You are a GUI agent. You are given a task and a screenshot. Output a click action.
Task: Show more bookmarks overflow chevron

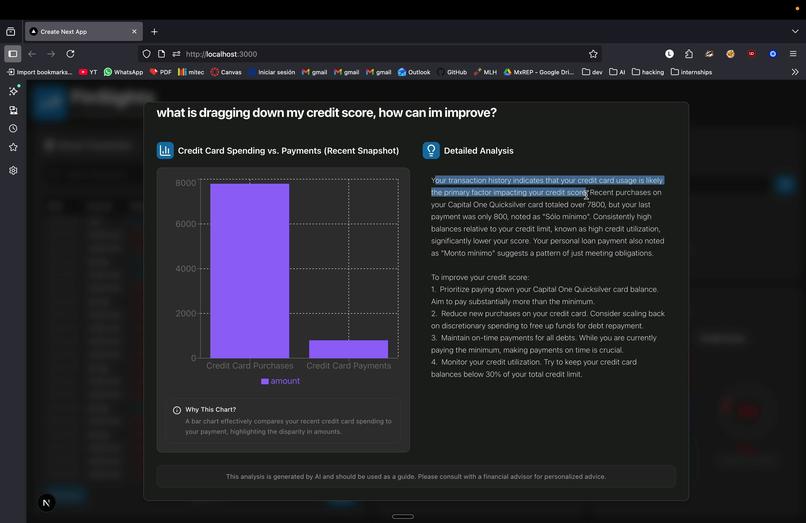click(x=795, y=73)
